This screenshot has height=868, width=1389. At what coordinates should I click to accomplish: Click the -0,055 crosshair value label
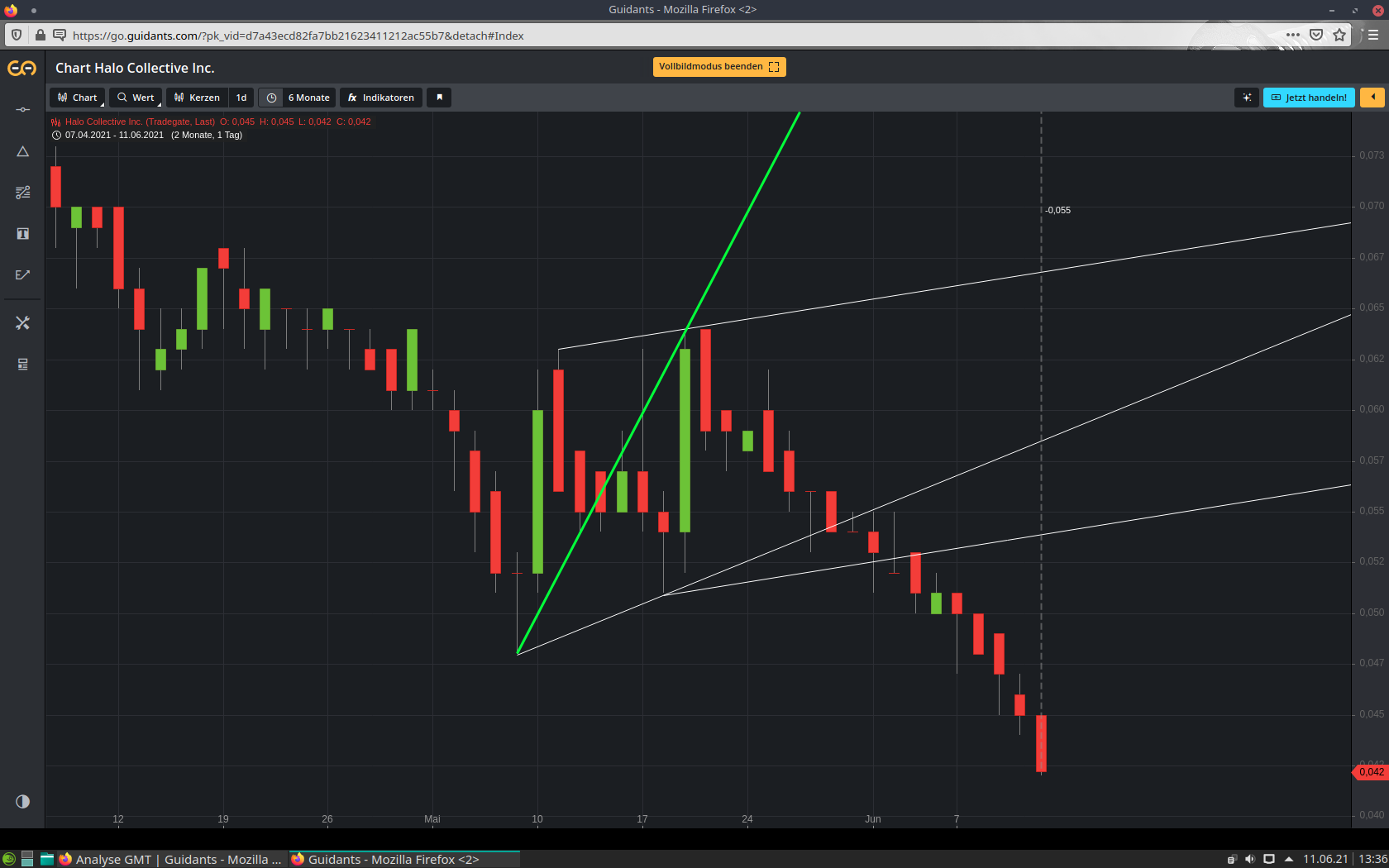pos(1058,210)
